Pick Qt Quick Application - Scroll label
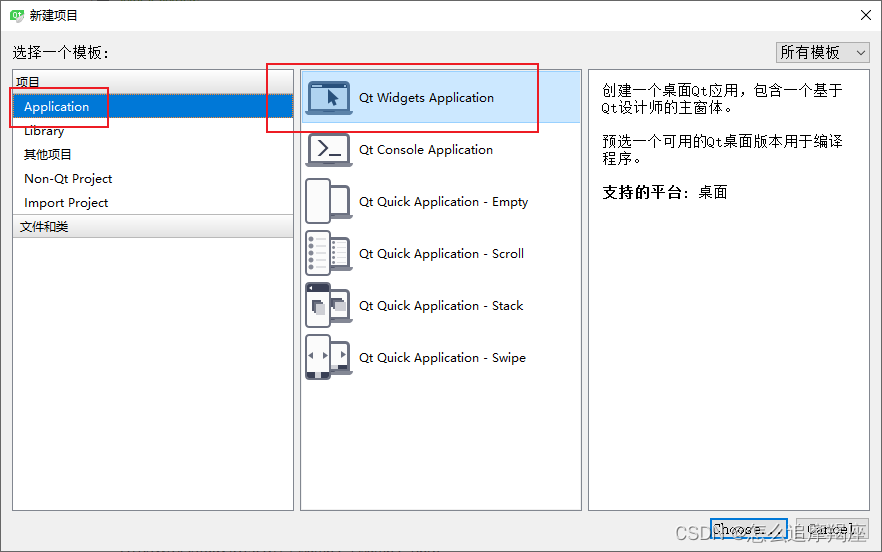This screenshot has height=552, width=882. 442,253
